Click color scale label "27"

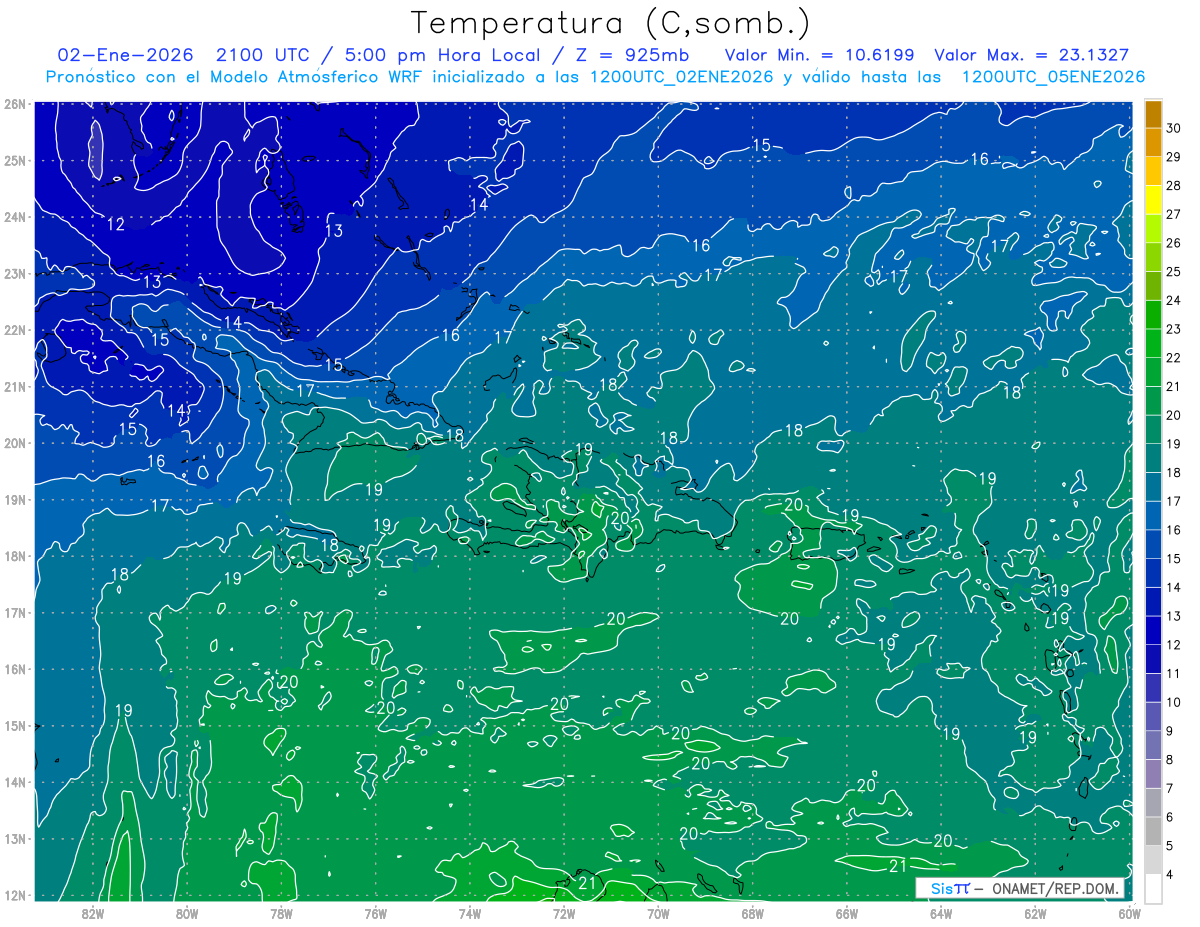pyautogui.click(x=1174, y=214)
